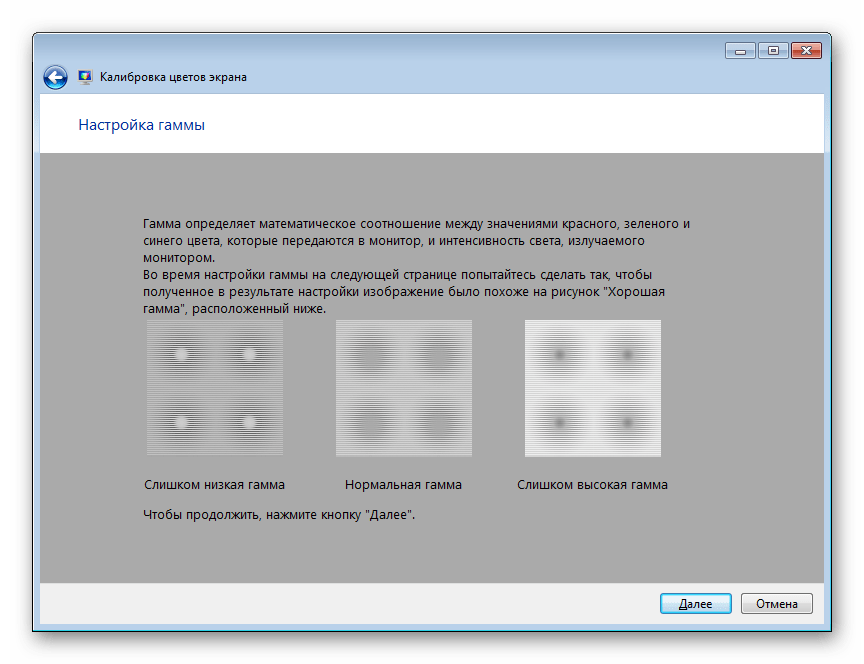Click the paragraph starting 'Гамма определяет математическое'
Screen dimensions: 864x664
(x=417, y=240)
